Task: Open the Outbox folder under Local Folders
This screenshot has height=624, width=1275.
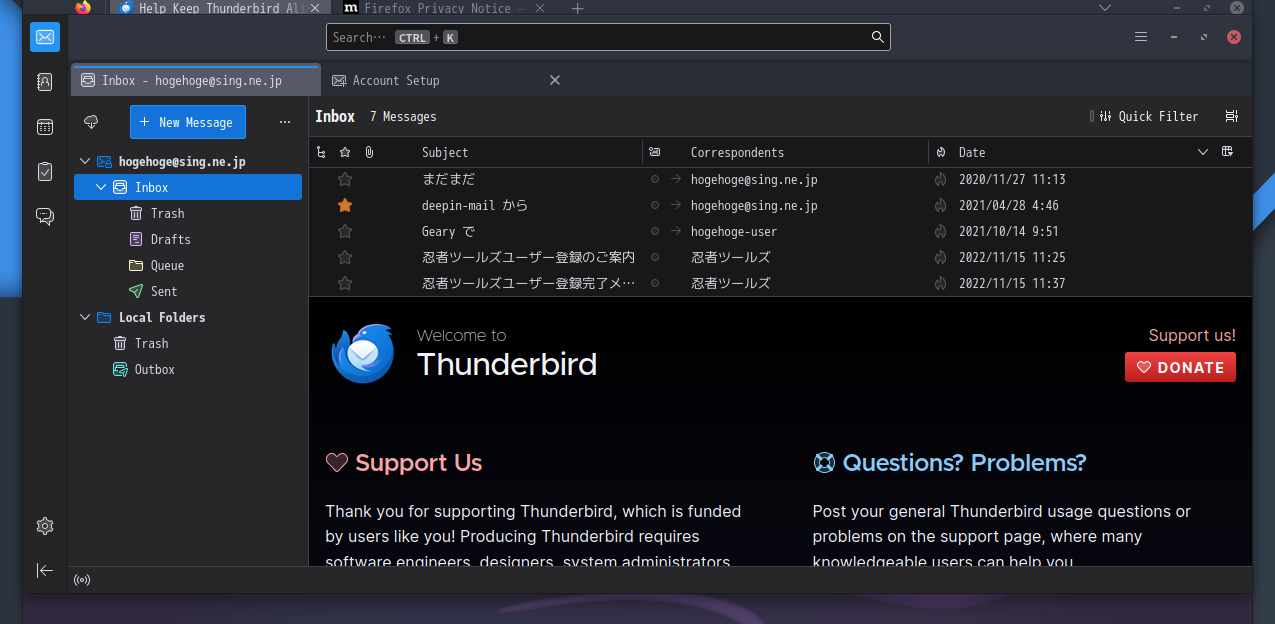Action: click(x=188, y=369)
